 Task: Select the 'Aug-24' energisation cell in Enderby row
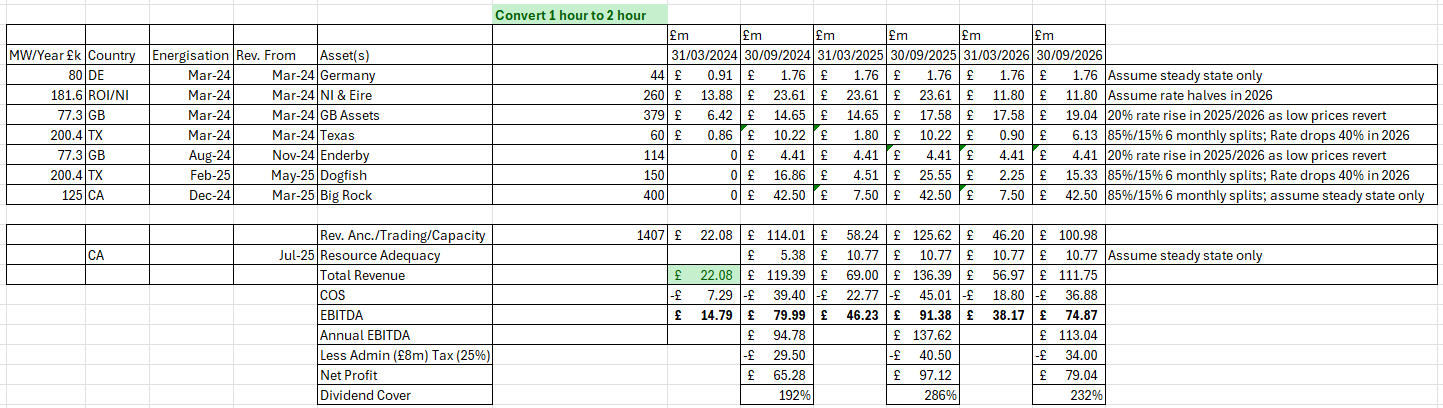click(191, 155)
